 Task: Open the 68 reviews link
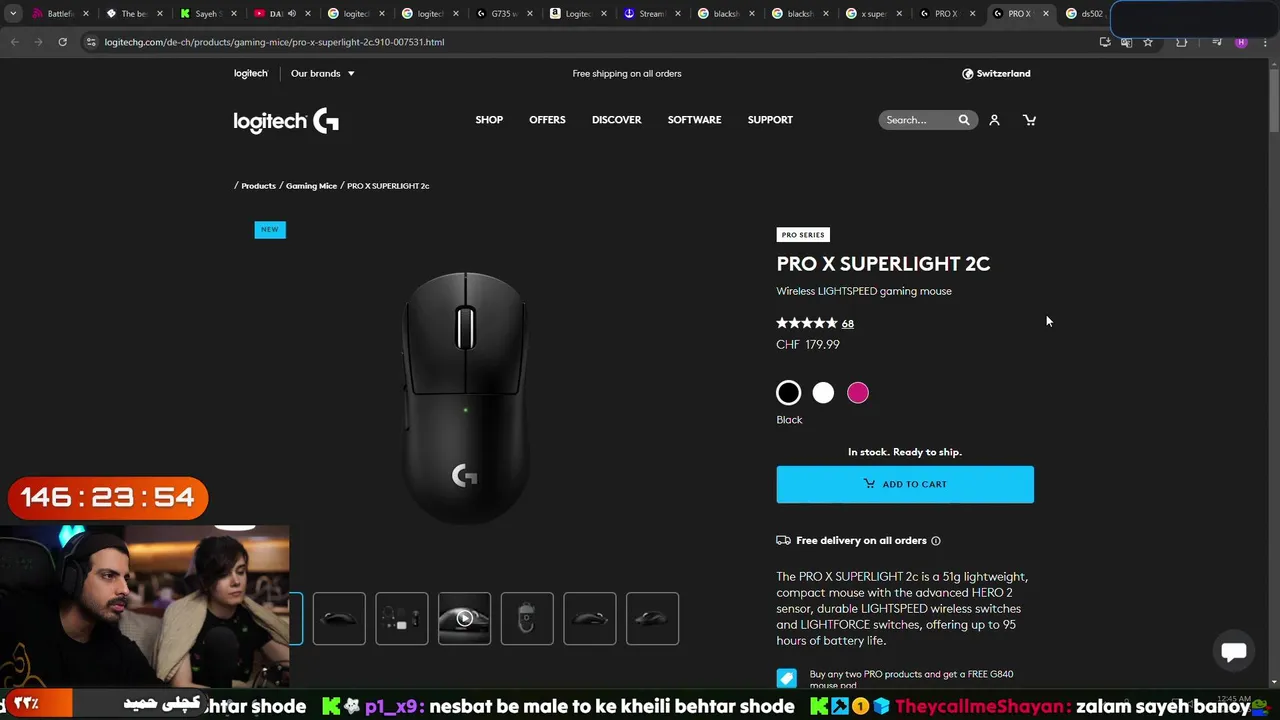pyautogui.click(x=848, y=324)
